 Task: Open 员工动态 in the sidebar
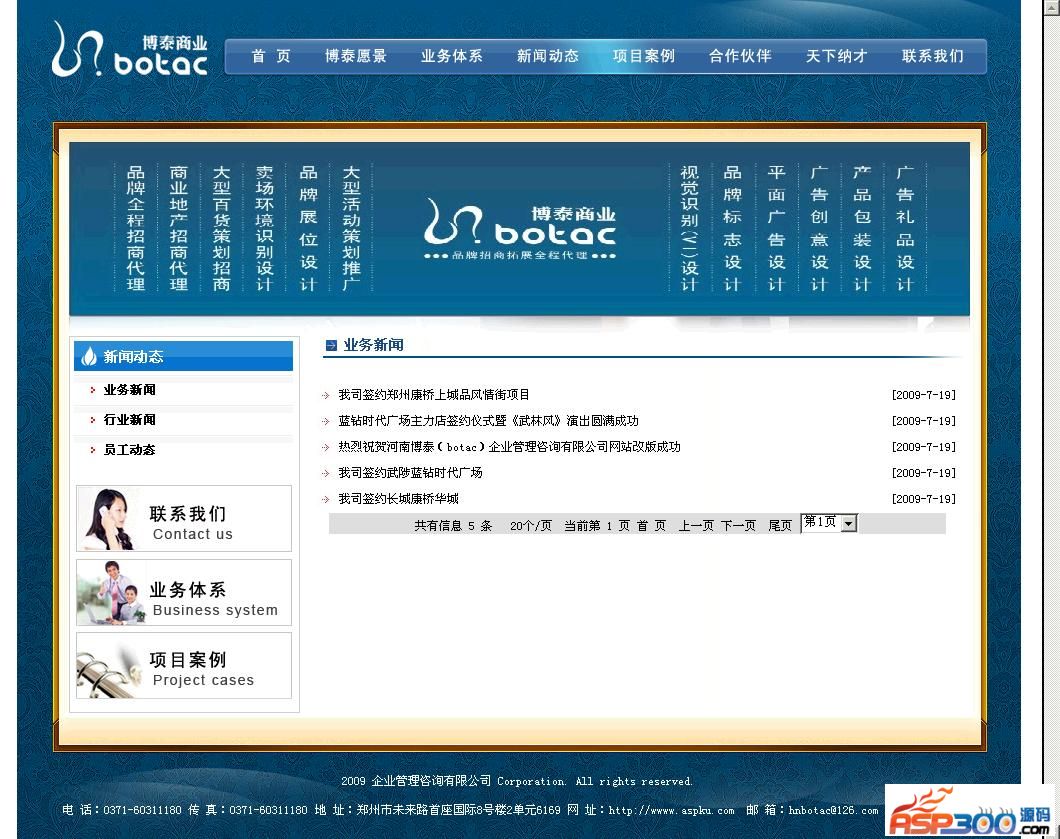(x=130, y=450)
